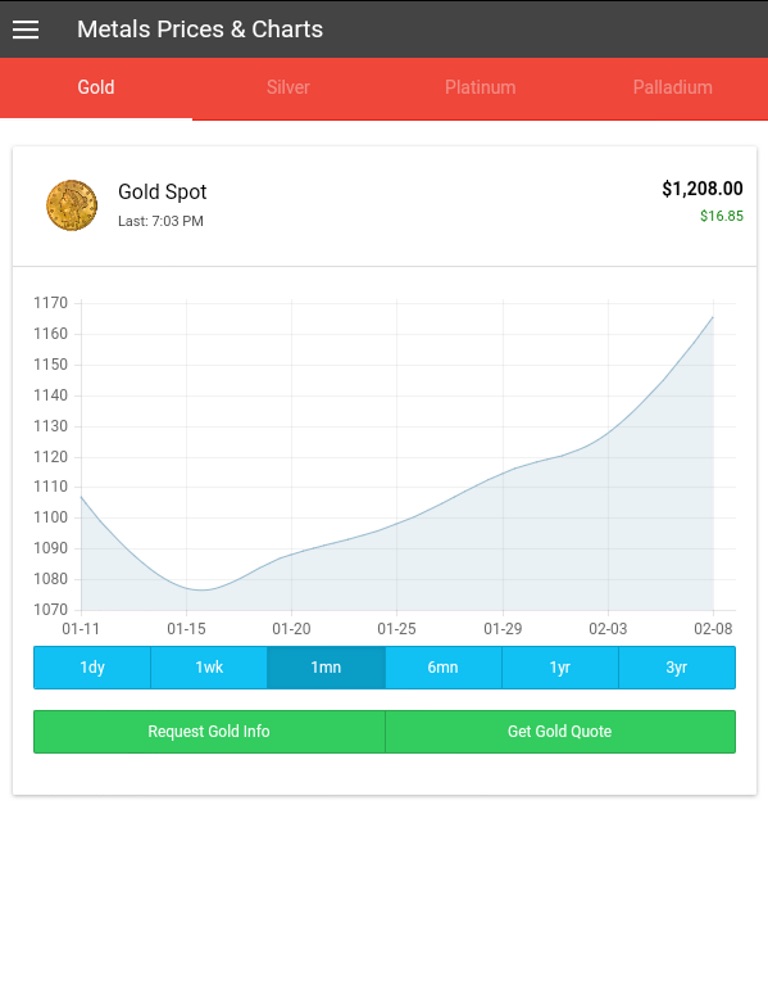Tap the green $16.85 price change

[x=721, y=216]
